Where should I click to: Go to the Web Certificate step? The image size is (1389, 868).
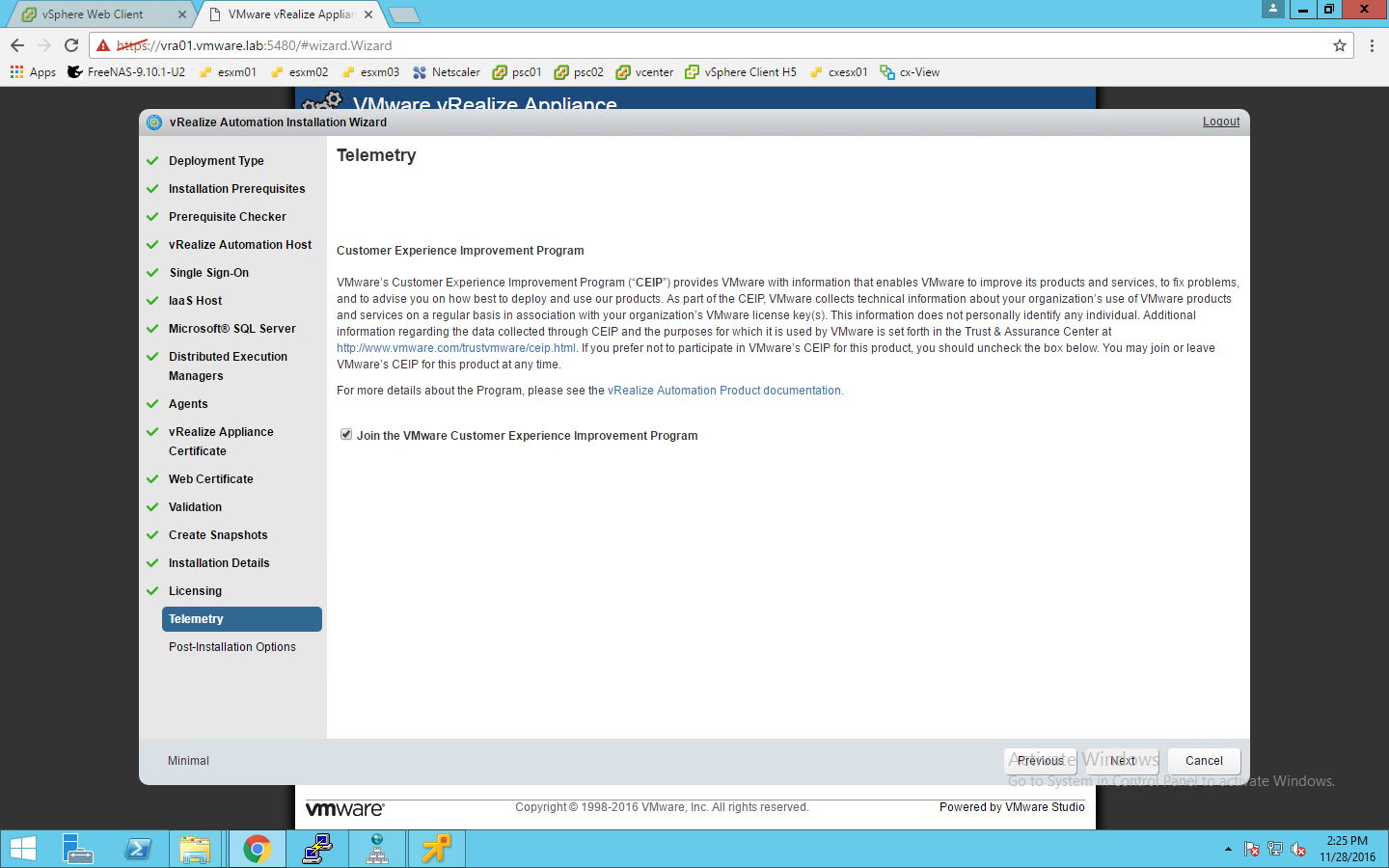click(x=210, y=479)
